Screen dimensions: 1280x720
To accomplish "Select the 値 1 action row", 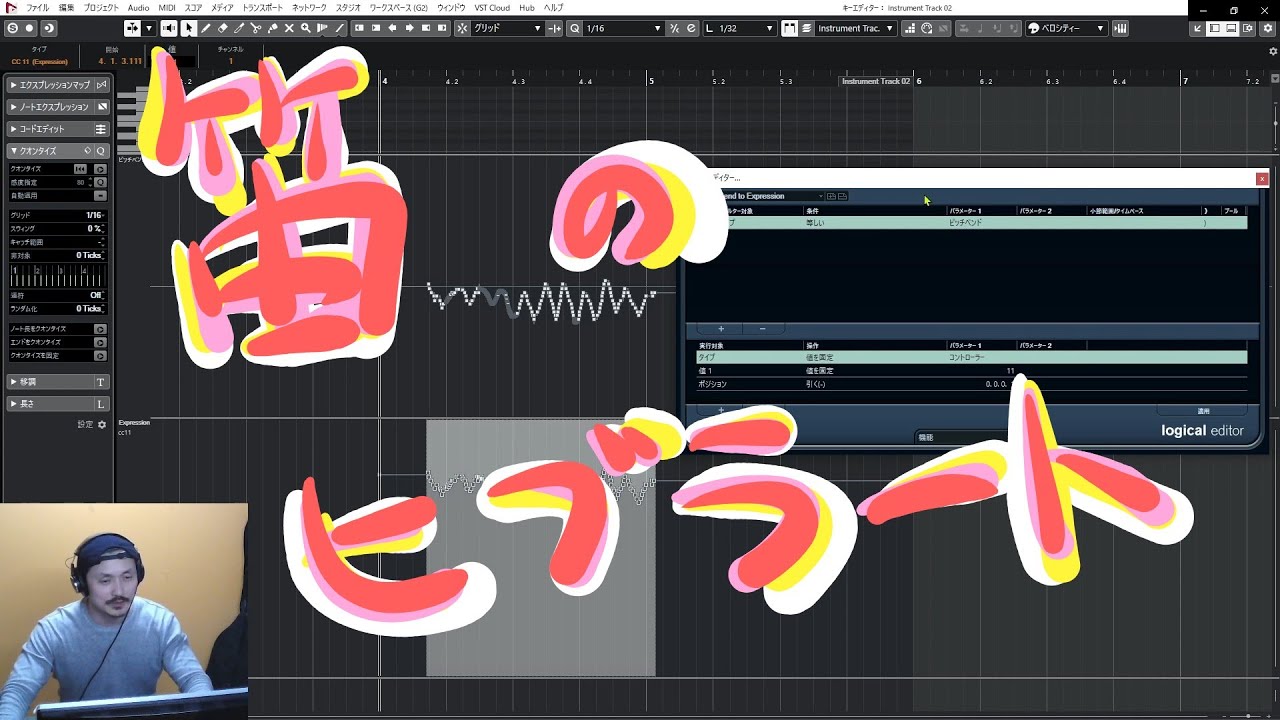I will [971, 371].
